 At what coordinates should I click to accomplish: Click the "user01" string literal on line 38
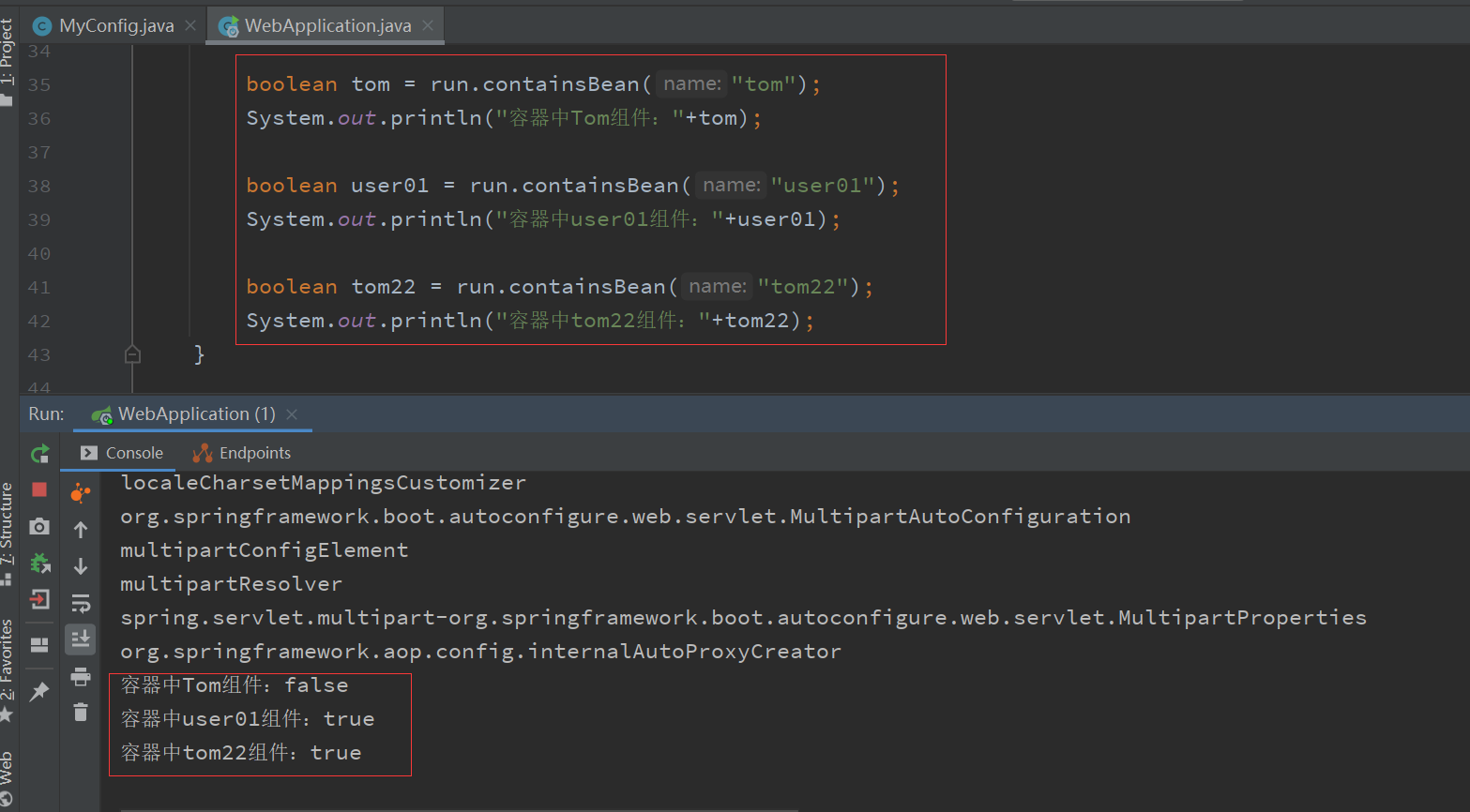[823, 186]
